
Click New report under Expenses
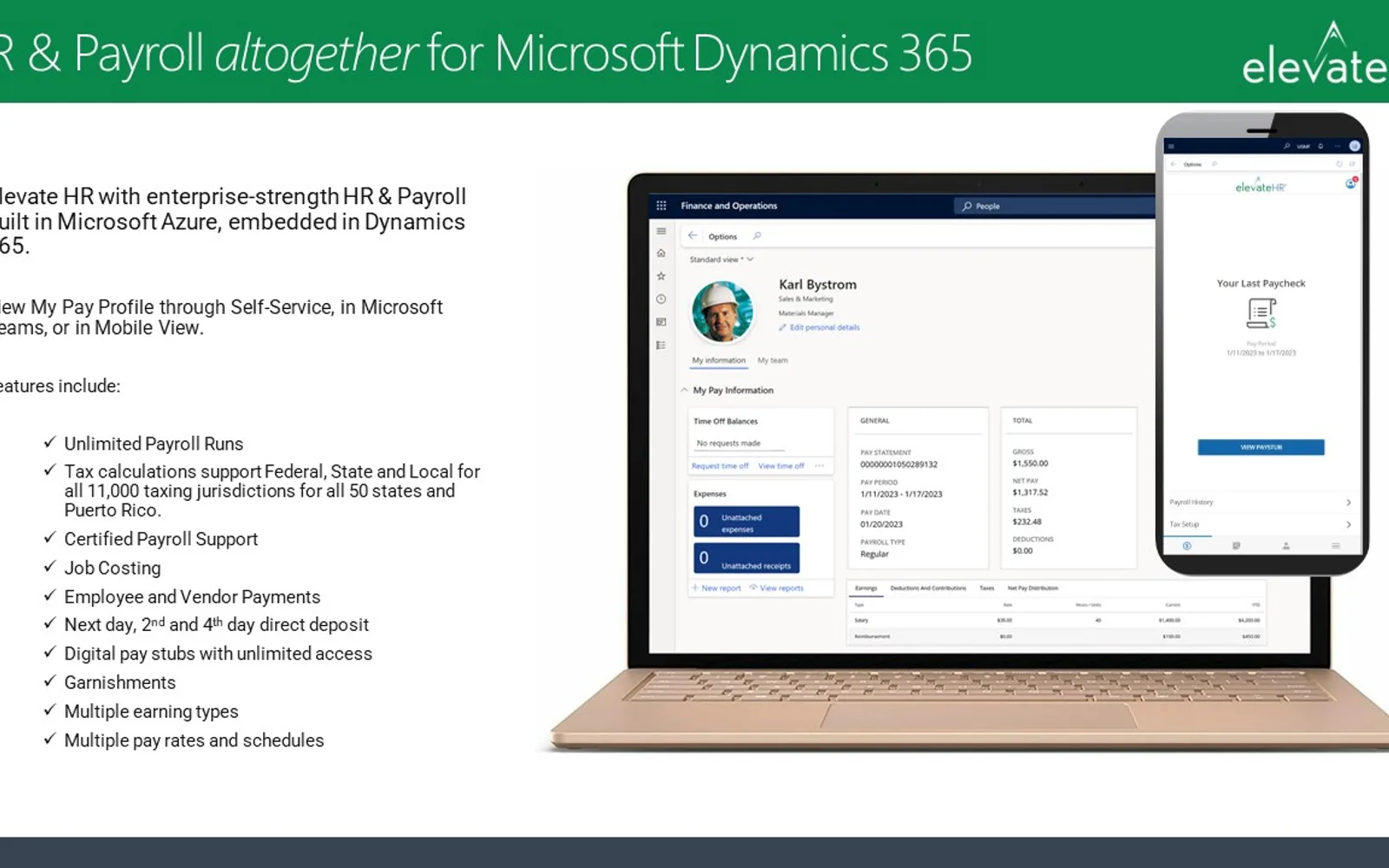point(716,589)
